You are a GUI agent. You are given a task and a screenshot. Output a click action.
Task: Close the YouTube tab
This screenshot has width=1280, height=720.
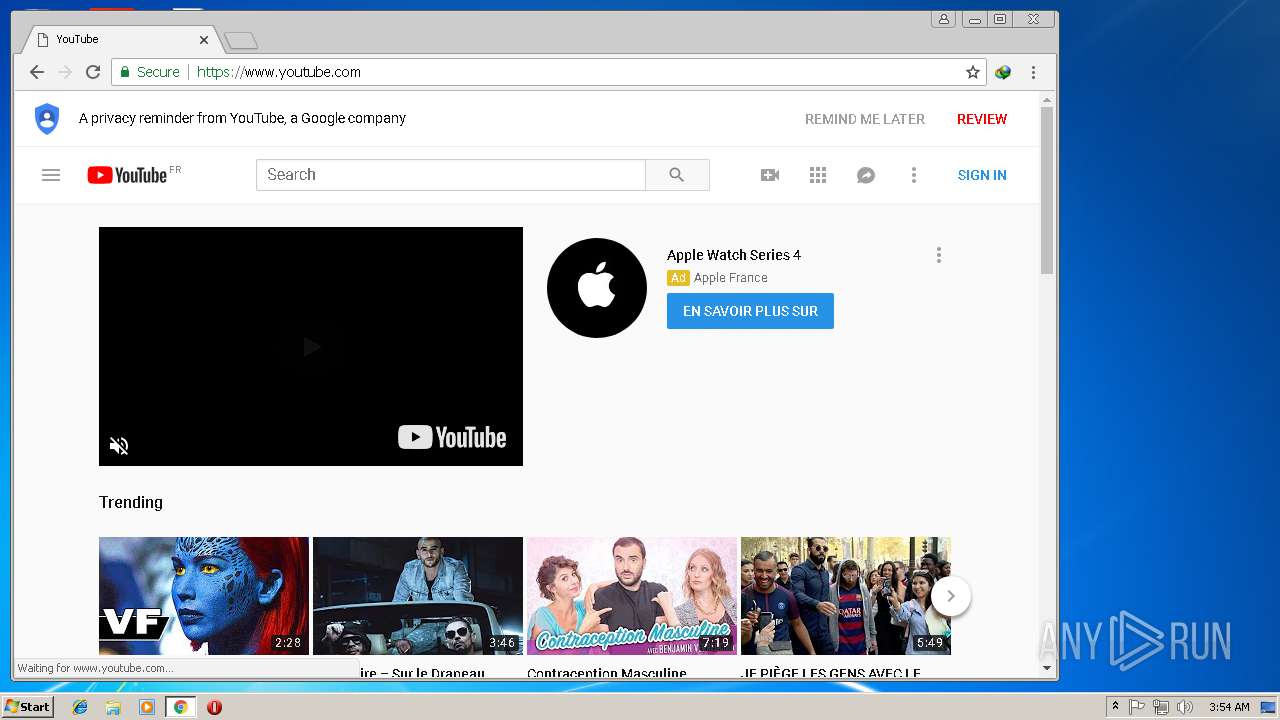204,40
